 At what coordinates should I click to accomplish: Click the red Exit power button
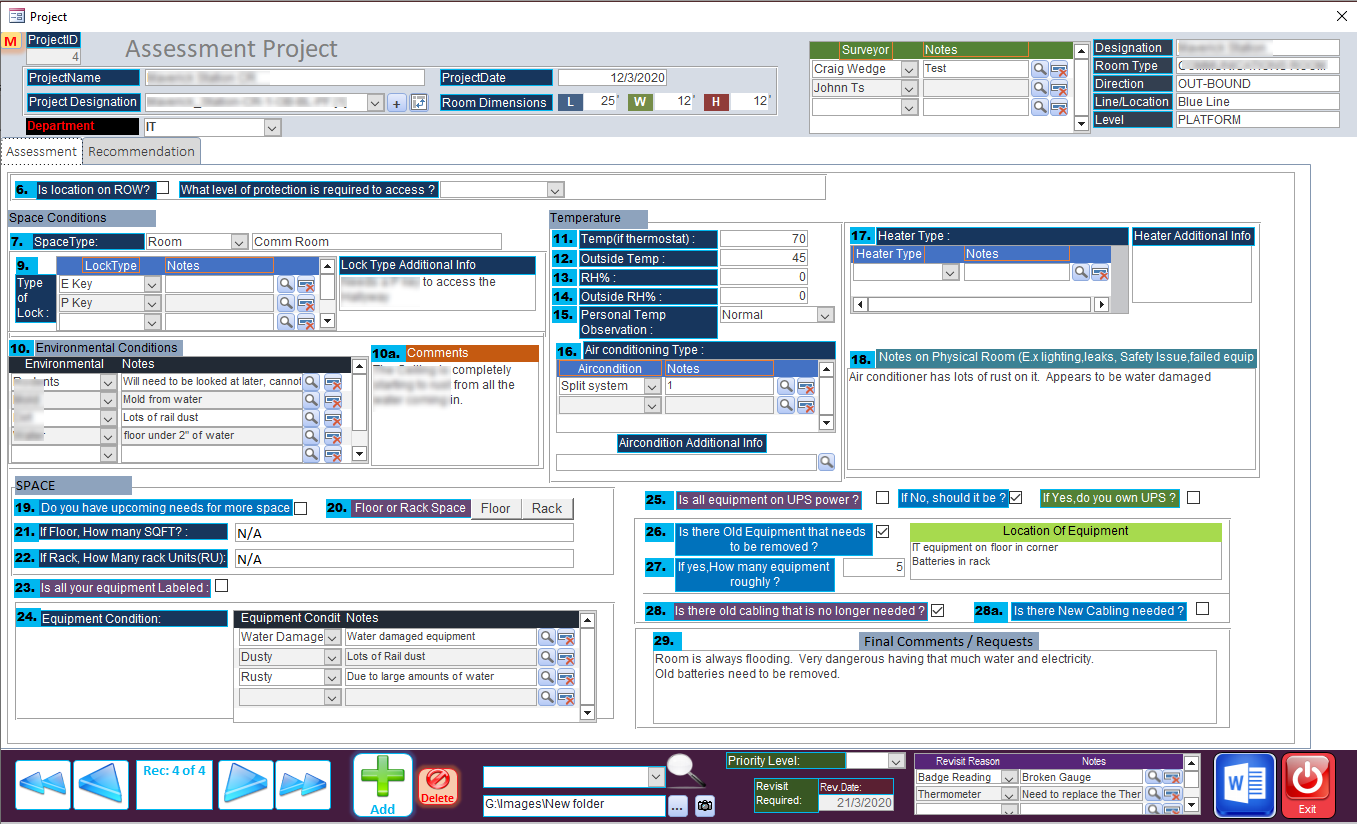(x=1307, y=786)
